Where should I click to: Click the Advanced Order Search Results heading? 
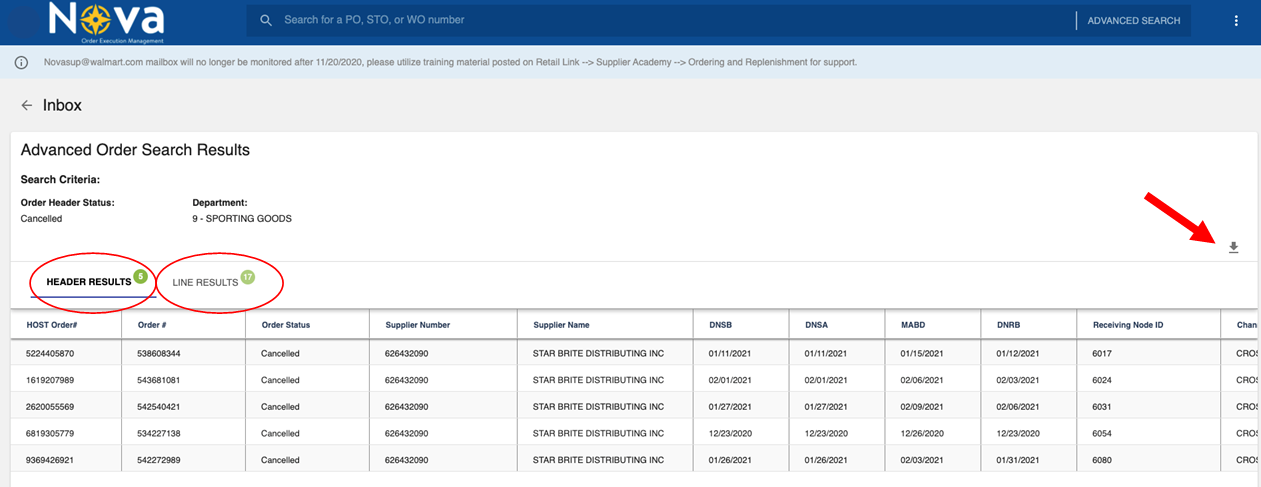(x=135, y=150)
